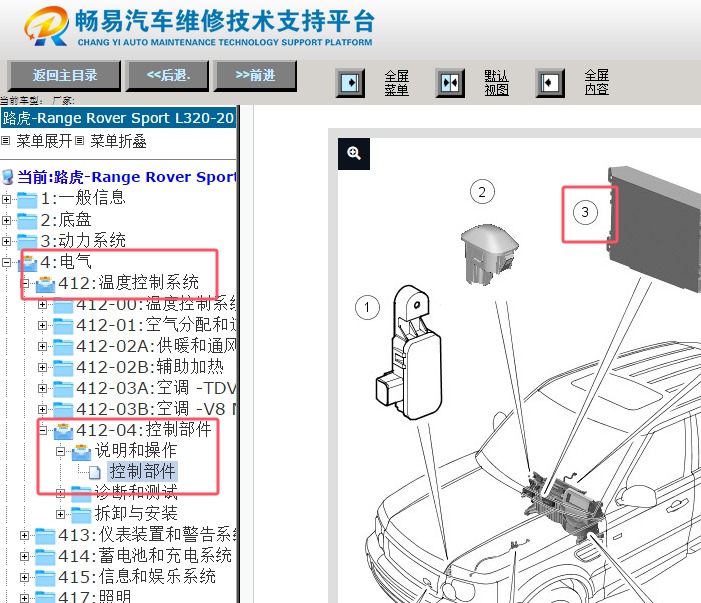The height and width of the screenshot is (603, 701).
Task: Select the 全屏内容 link
Action: [596, 82]
